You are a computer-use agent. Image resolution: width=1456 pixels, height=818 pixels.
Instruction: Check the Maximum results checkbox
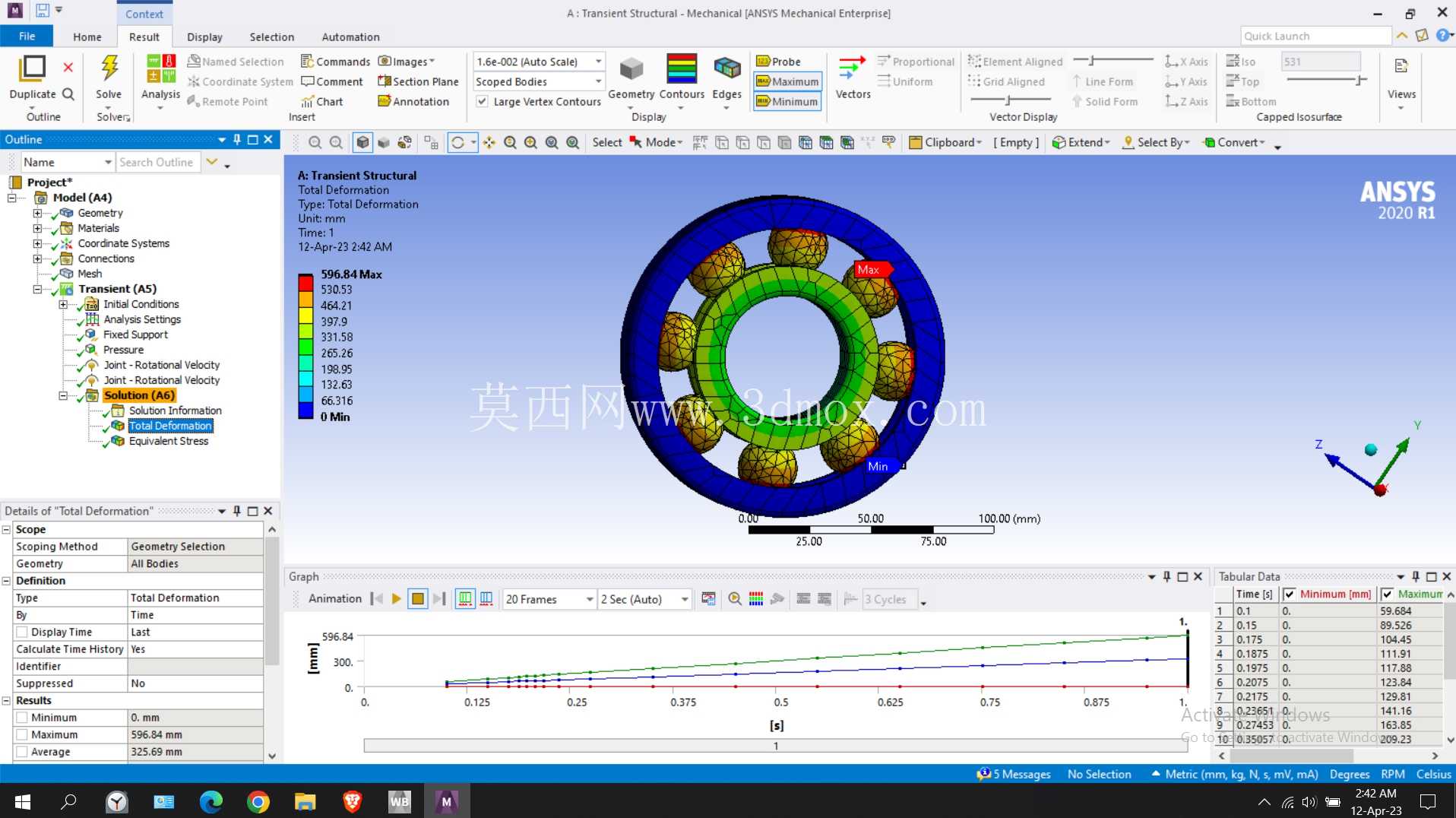point(22,735)
